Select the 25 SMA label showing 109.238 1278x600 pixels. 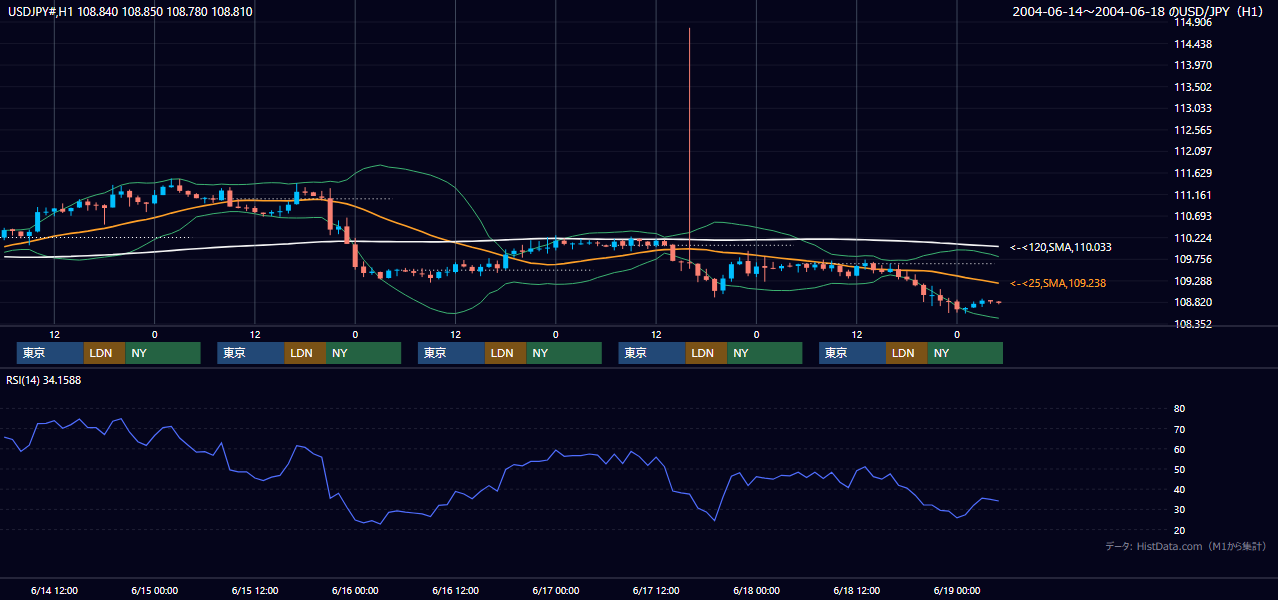click(x=1058, y=283)
